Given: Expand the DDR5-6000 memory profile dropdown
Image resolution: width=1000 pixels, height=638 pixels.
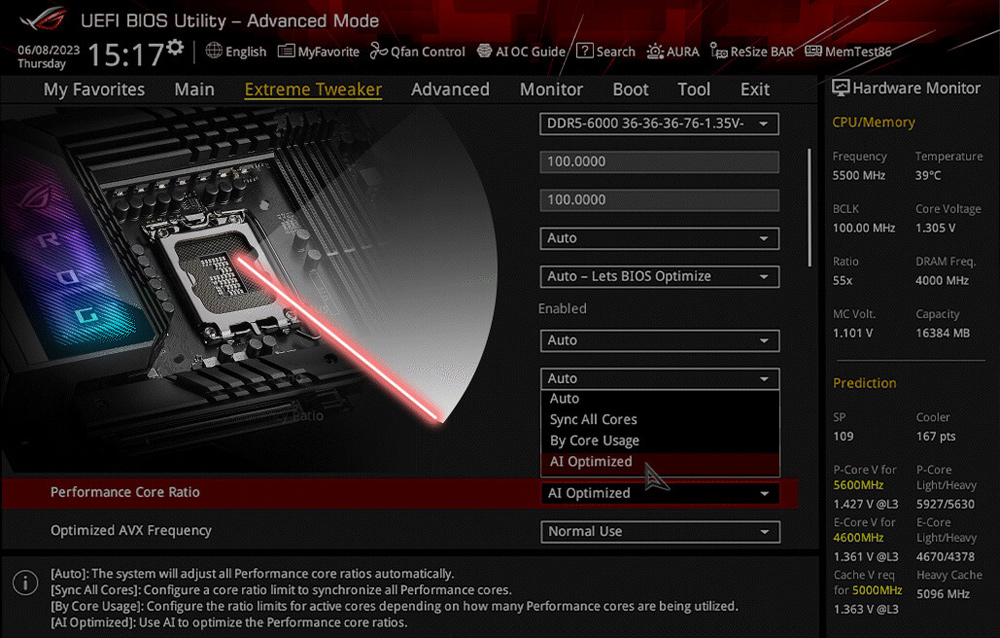Looking at the screenshot, I should coord(659,124).
